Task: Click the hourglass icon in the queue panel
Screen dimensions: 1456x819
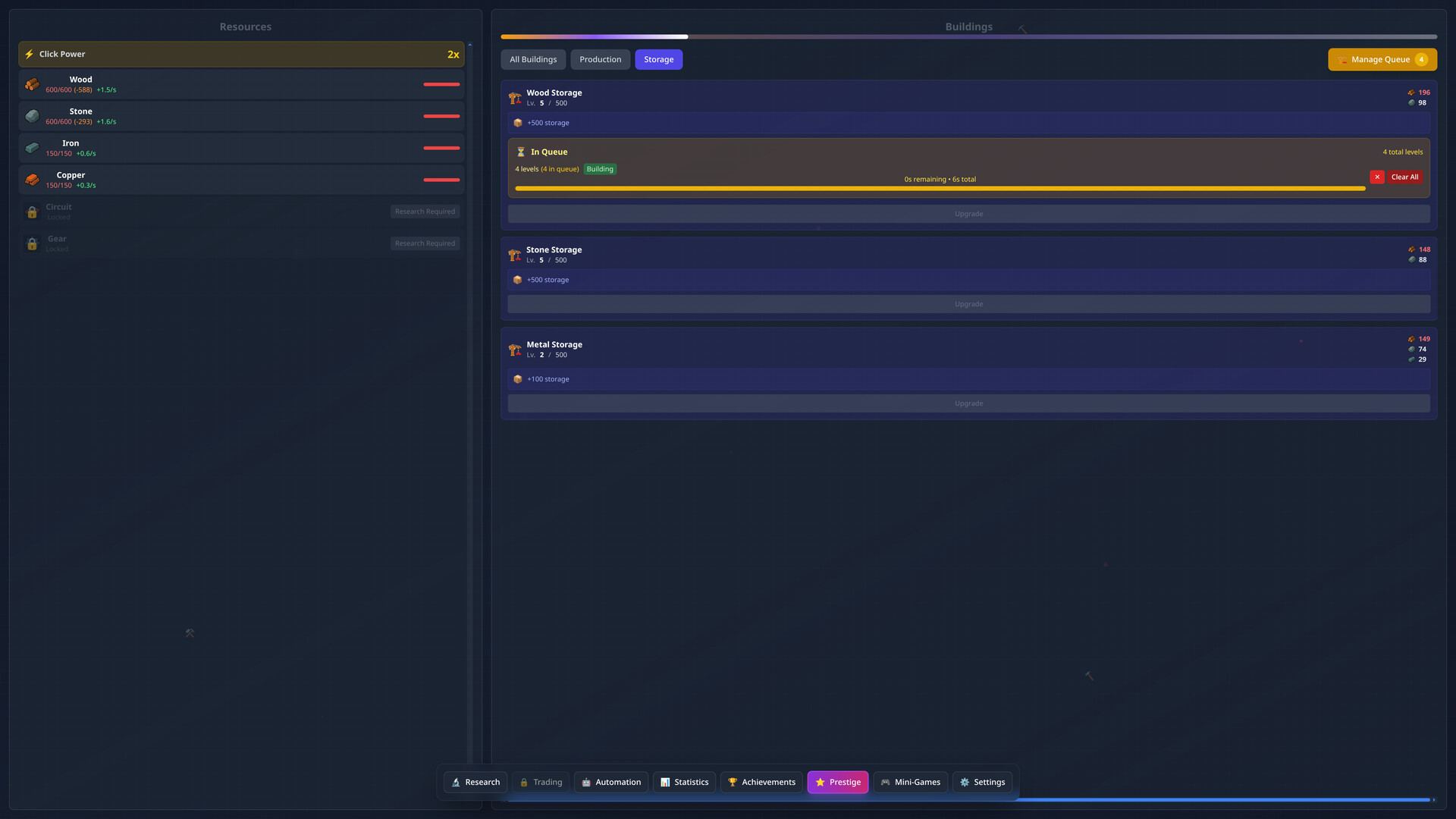Action: pos(520,152)
